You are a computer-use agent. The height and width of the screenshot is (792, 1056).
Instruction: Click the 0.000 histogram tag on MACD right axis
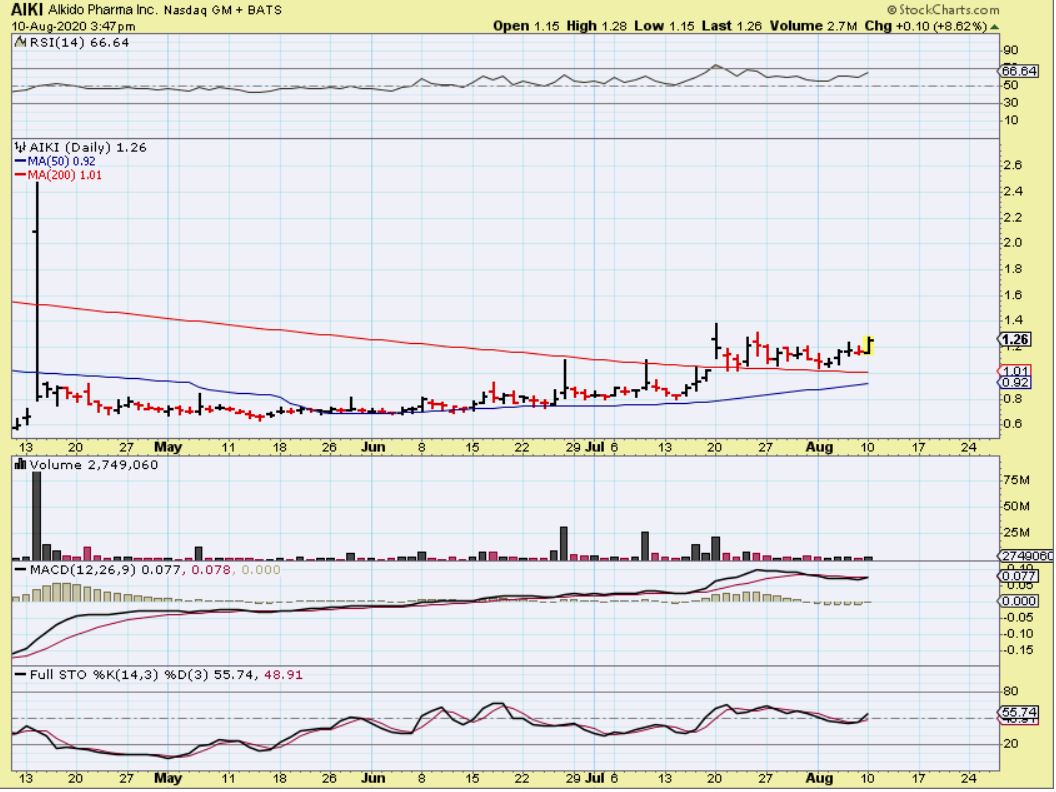pyautogui.click(x=1018, y=601)
